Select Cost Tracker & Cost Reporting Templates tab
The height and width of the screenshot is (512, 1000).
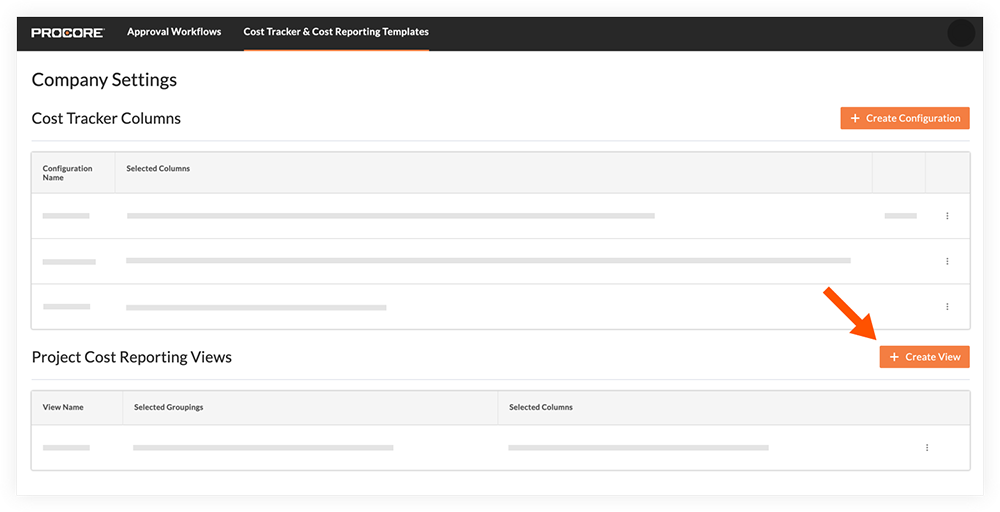(x=336, y=32)
